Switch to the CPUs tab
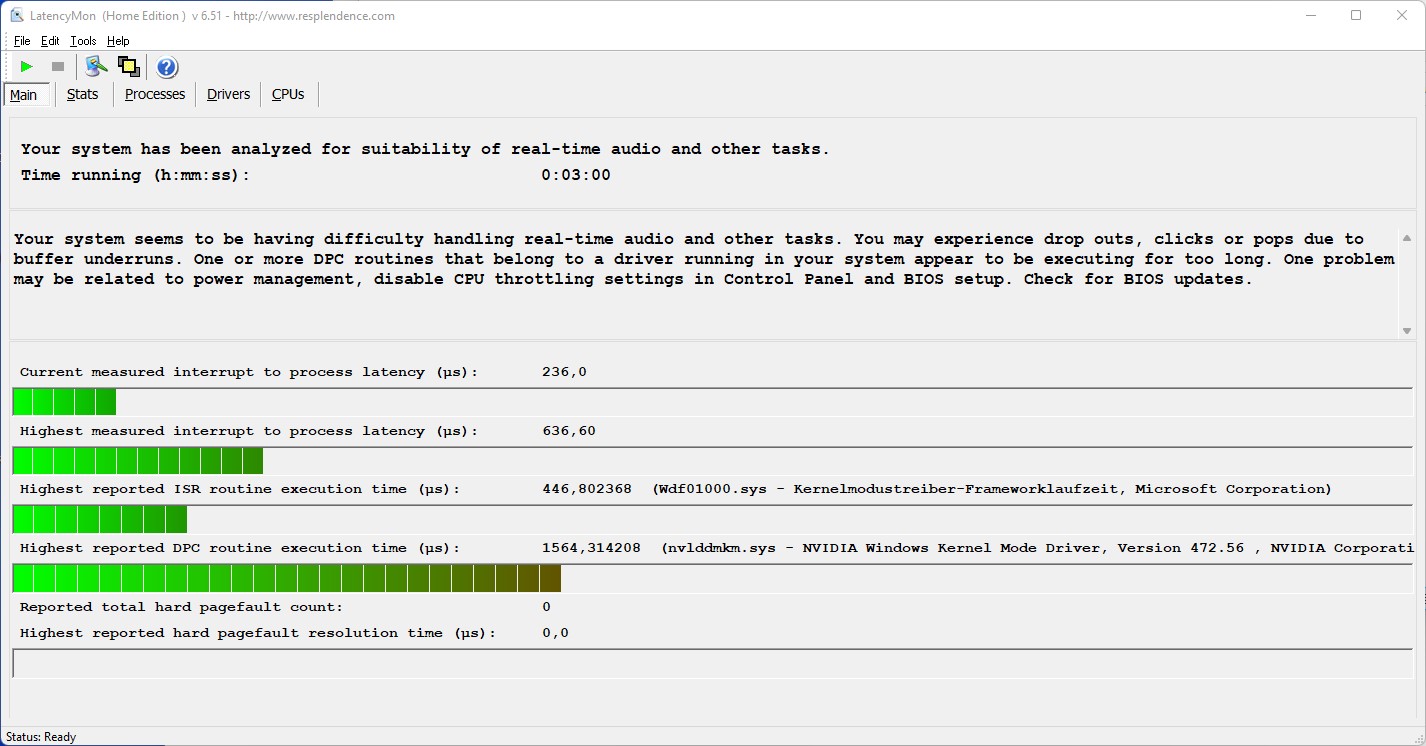This screenshot has width=1426, height=746. pyautogui.click(x=288, y=94)
